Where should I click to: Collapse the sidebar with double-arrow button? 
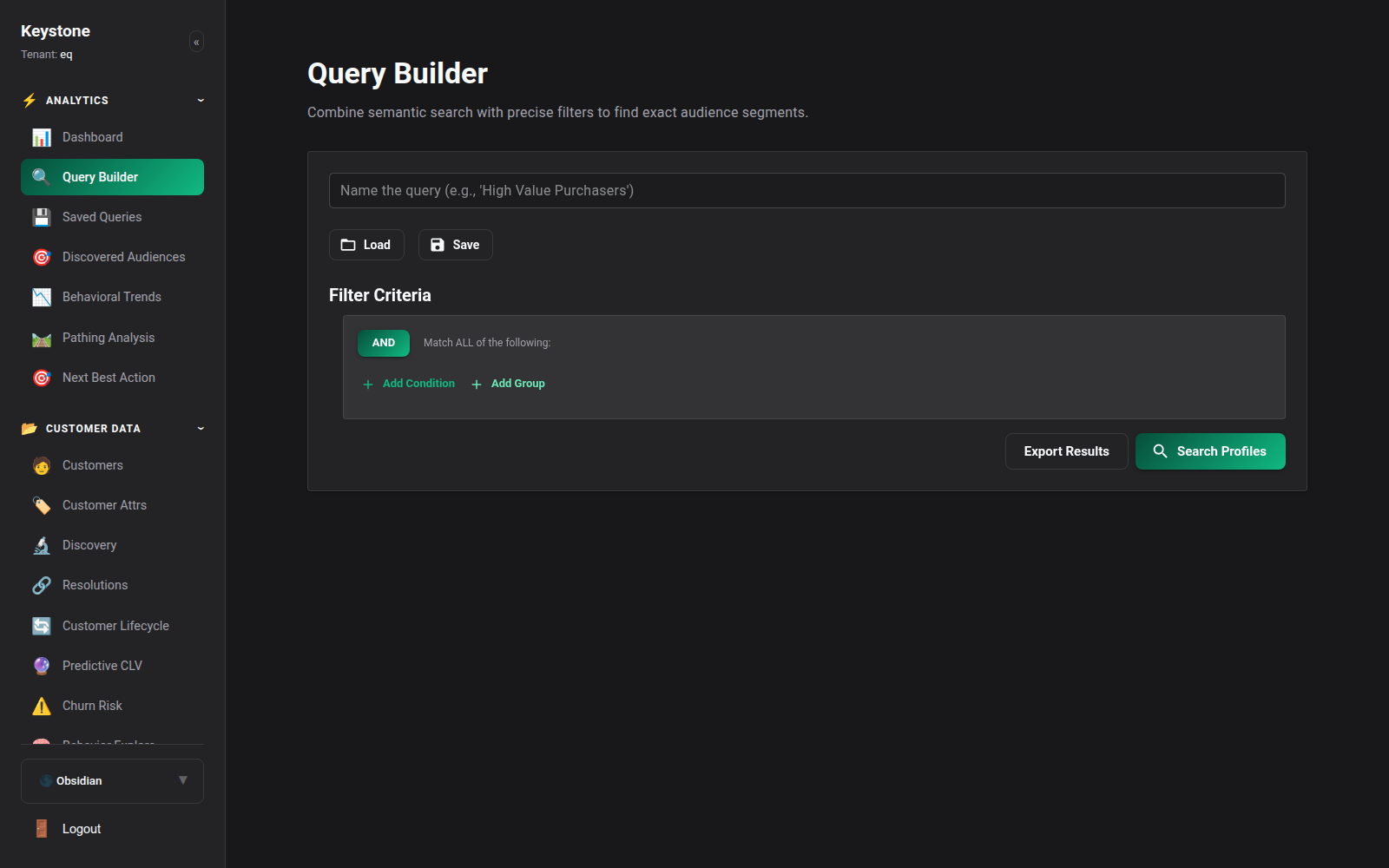[196, 42]
